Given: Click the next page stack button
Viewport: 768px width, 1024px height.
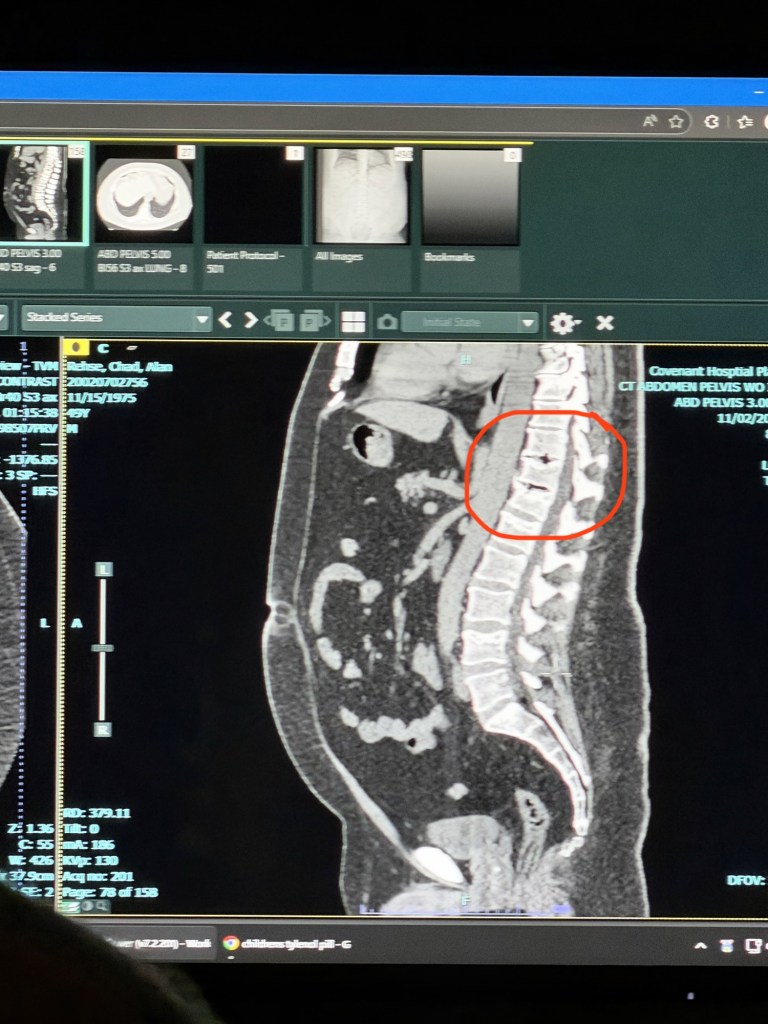Looking at the screenshot, I should click(313, 321).
